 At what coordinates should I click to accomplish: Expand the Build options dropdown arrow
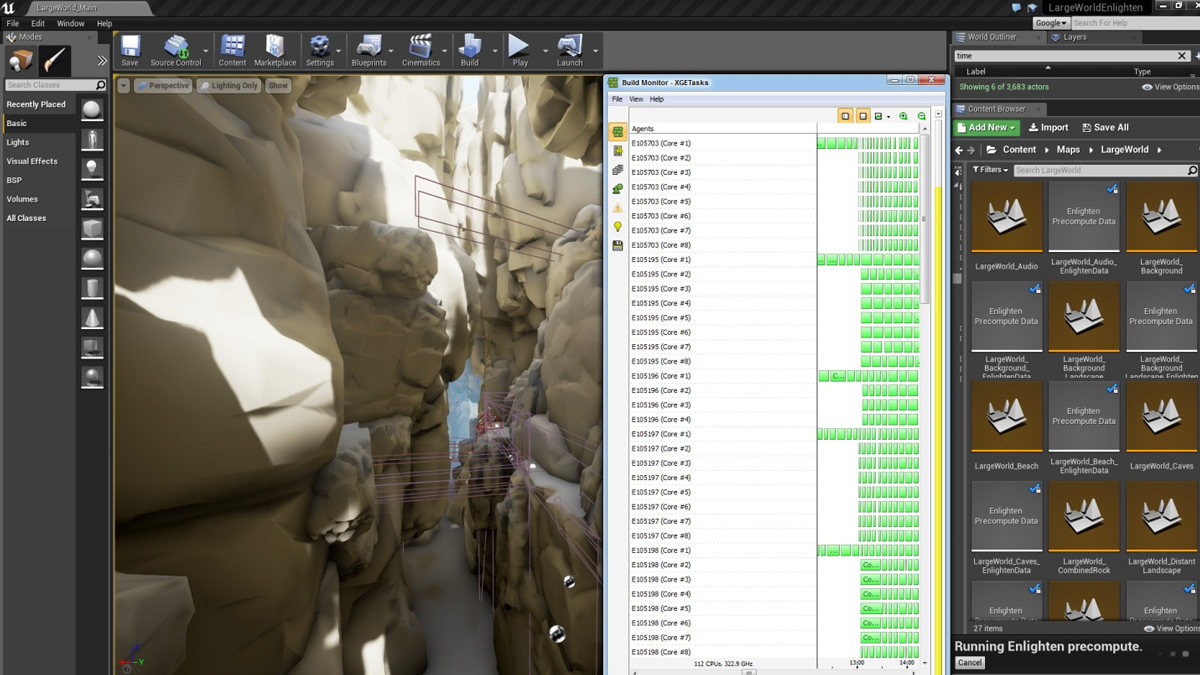(495, 50)
